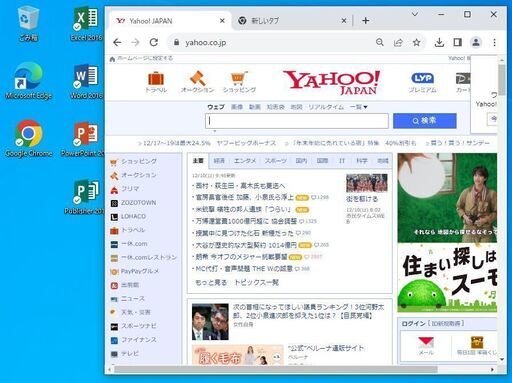Select the IT news tab

click(342, 161)
